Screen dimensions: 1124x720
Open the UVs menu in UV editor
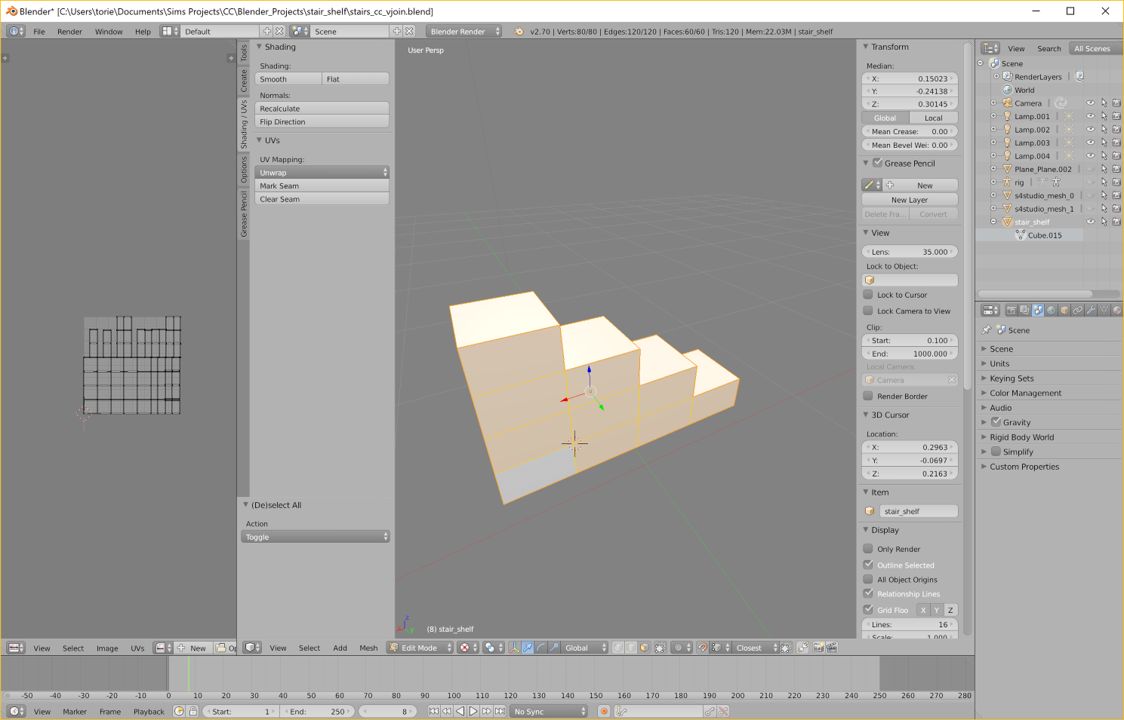coord(138,648)
